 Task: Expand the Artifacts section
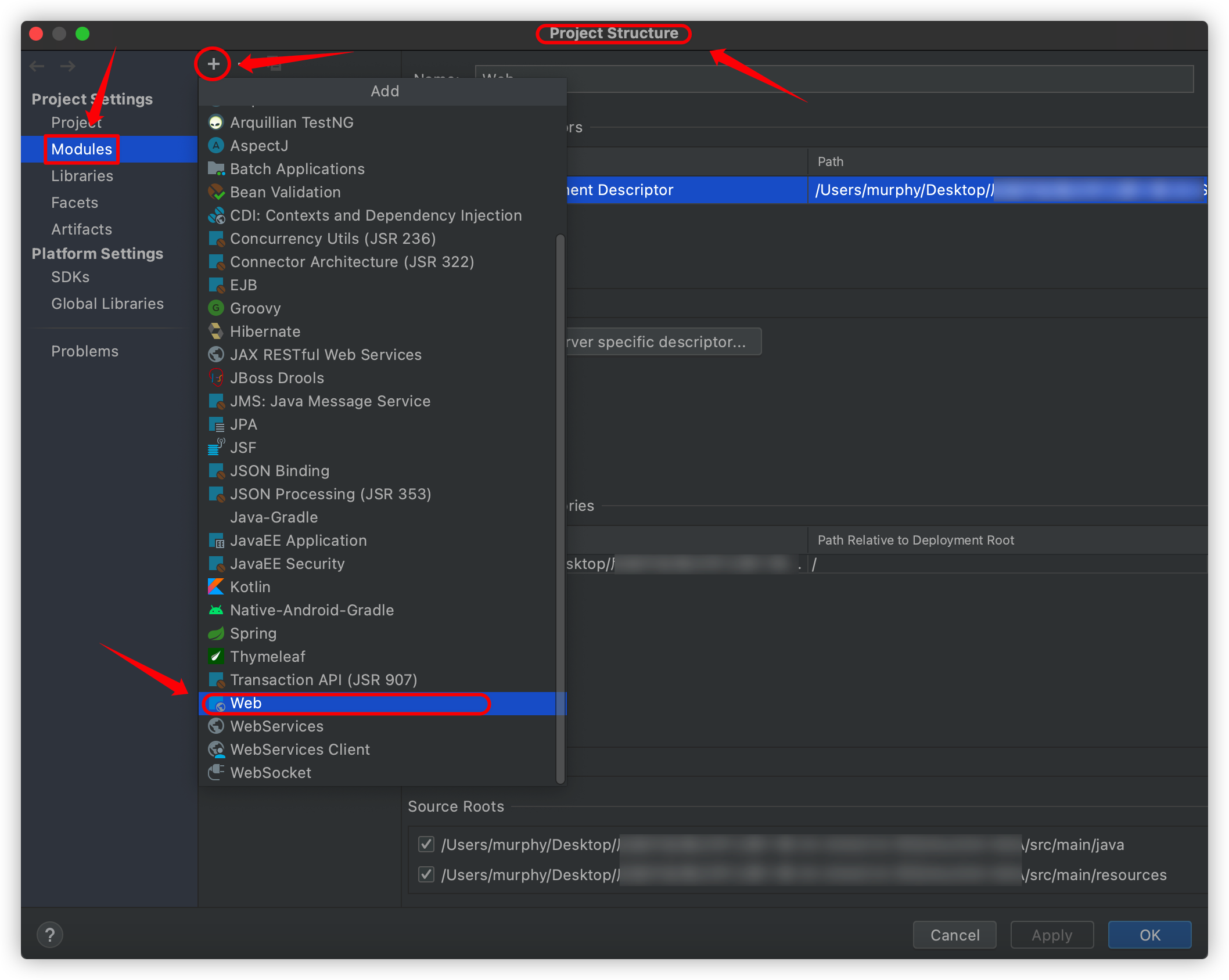coord(82,228)
